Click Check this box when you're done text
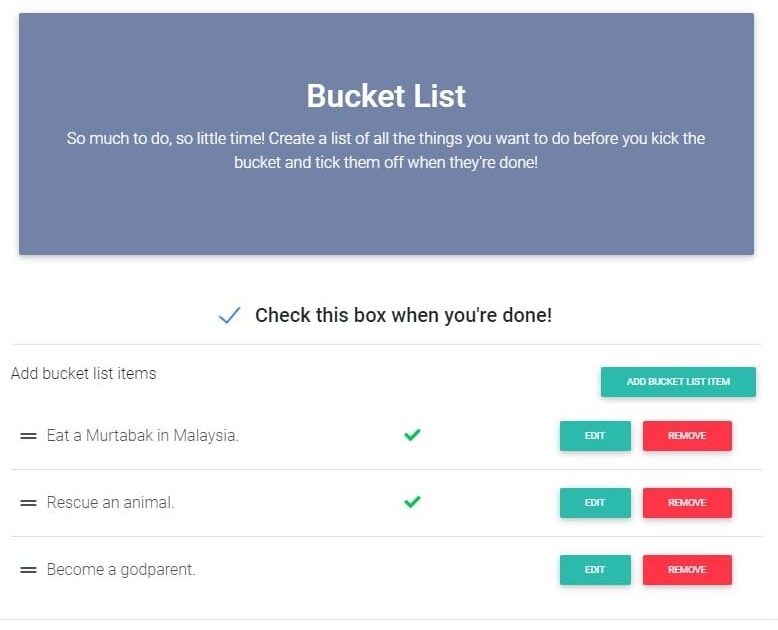The height and width of the screenshot is (630, 778). (x=403, y=316)
